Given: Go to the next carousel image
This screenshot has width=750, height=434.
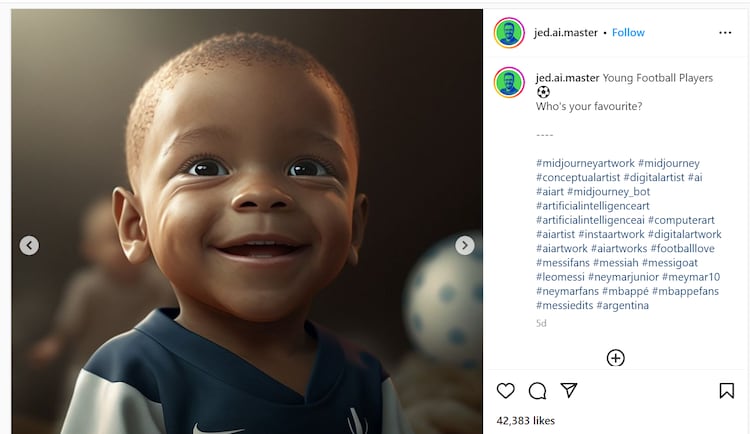Looking at the screenshot, I should pos(464,245).
